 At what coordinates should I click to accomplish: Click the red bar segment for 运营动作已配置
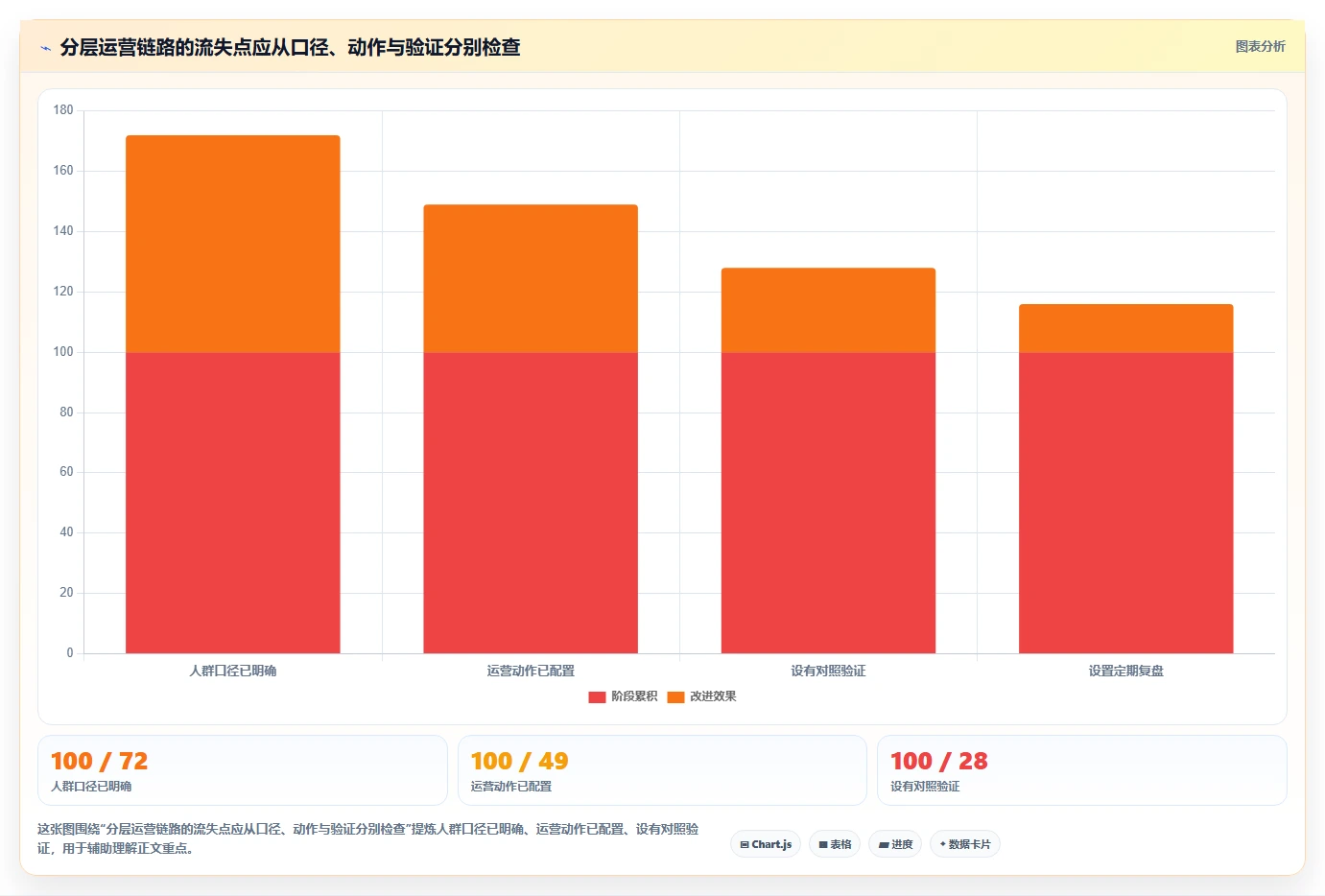point(531,503)
